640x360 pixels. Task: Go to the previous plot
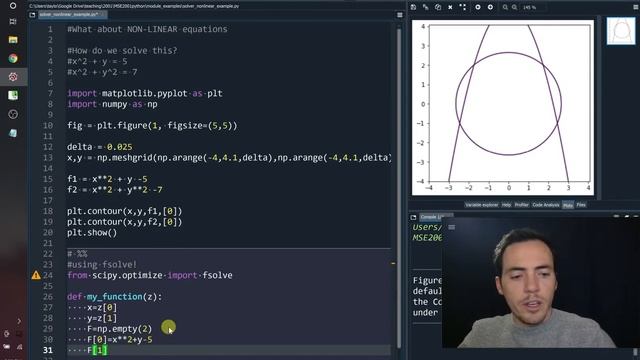click(478, 7)
